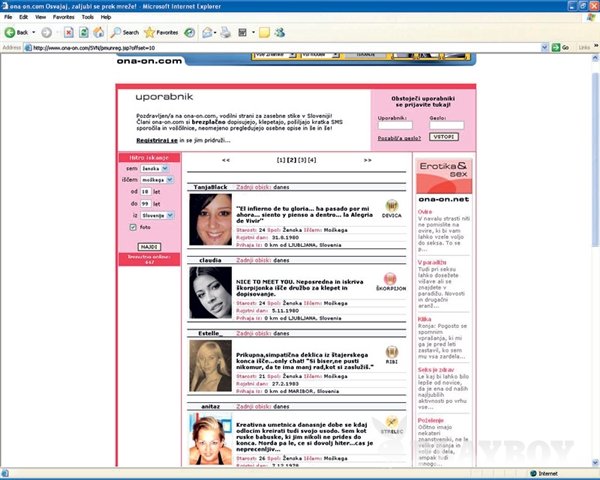Click the claudia username link
Screen dimensions: 600x480
pos(210,260)
